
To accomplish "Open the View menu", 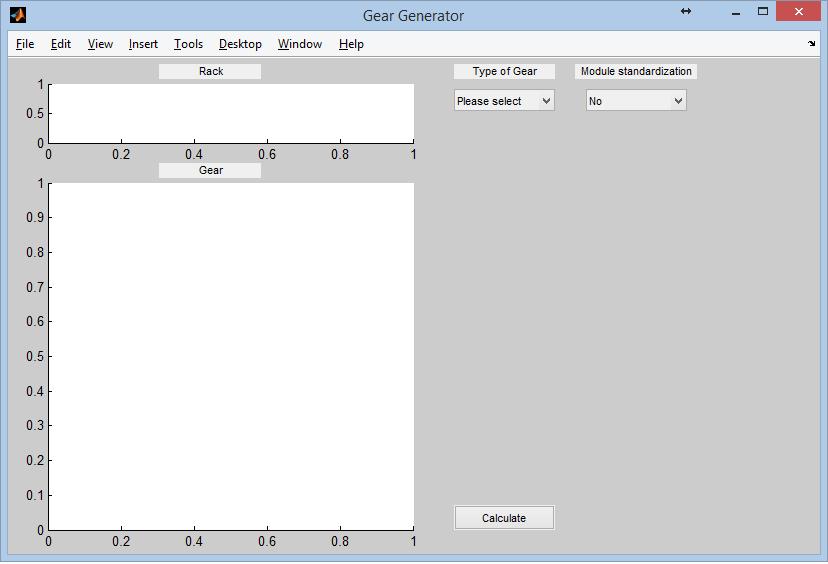I will (x=100, y=44).
